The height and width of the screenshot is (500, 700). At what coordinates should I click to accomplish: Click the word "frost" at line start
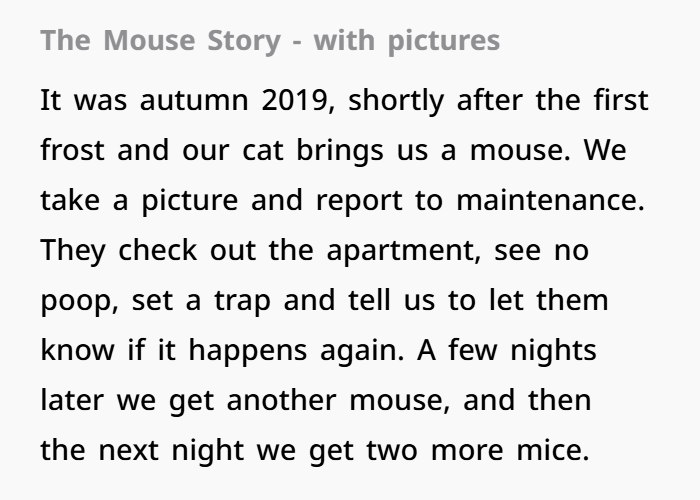[72, 149]
